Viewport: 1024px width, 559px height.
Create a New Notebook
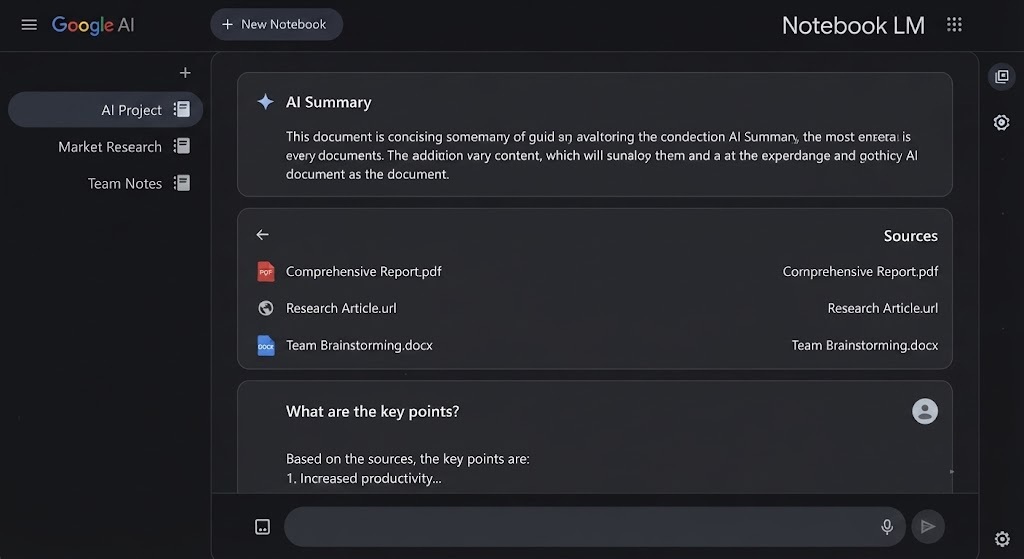point(276,24)
